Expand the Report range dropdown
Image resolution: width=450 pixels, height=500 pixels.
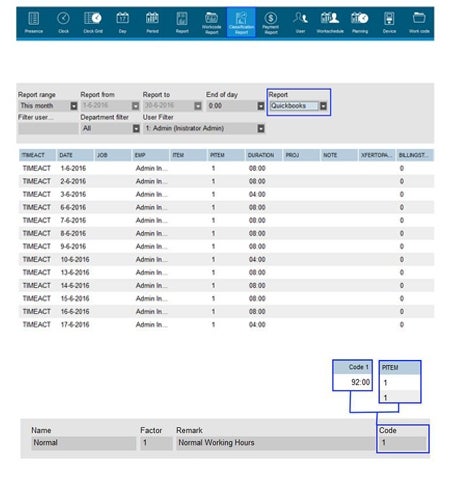pyautogui.click(x=74, y=106)
